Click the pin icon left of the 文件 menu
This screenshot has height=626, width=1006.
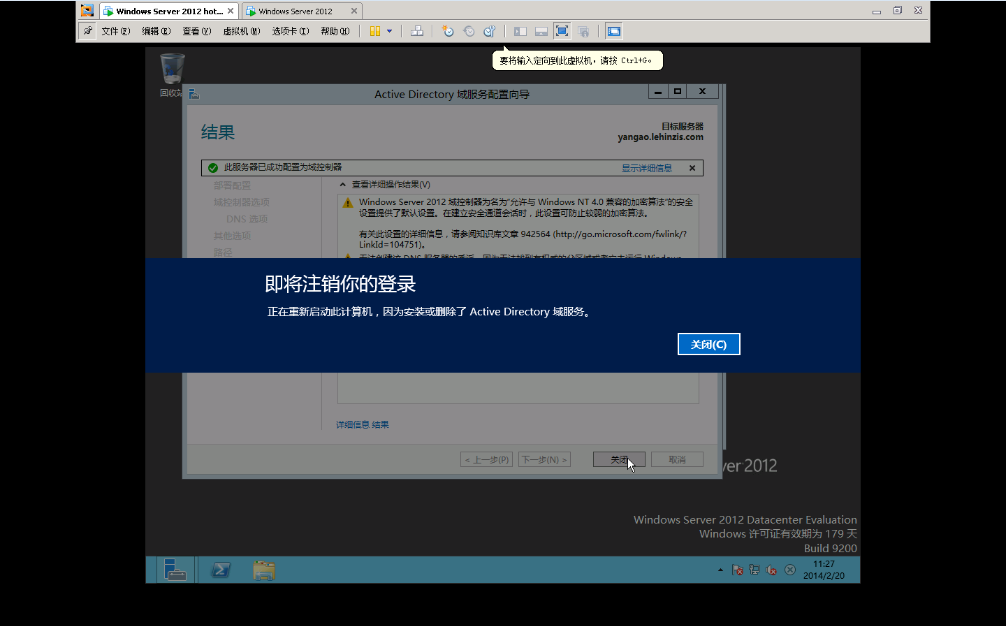87,31
